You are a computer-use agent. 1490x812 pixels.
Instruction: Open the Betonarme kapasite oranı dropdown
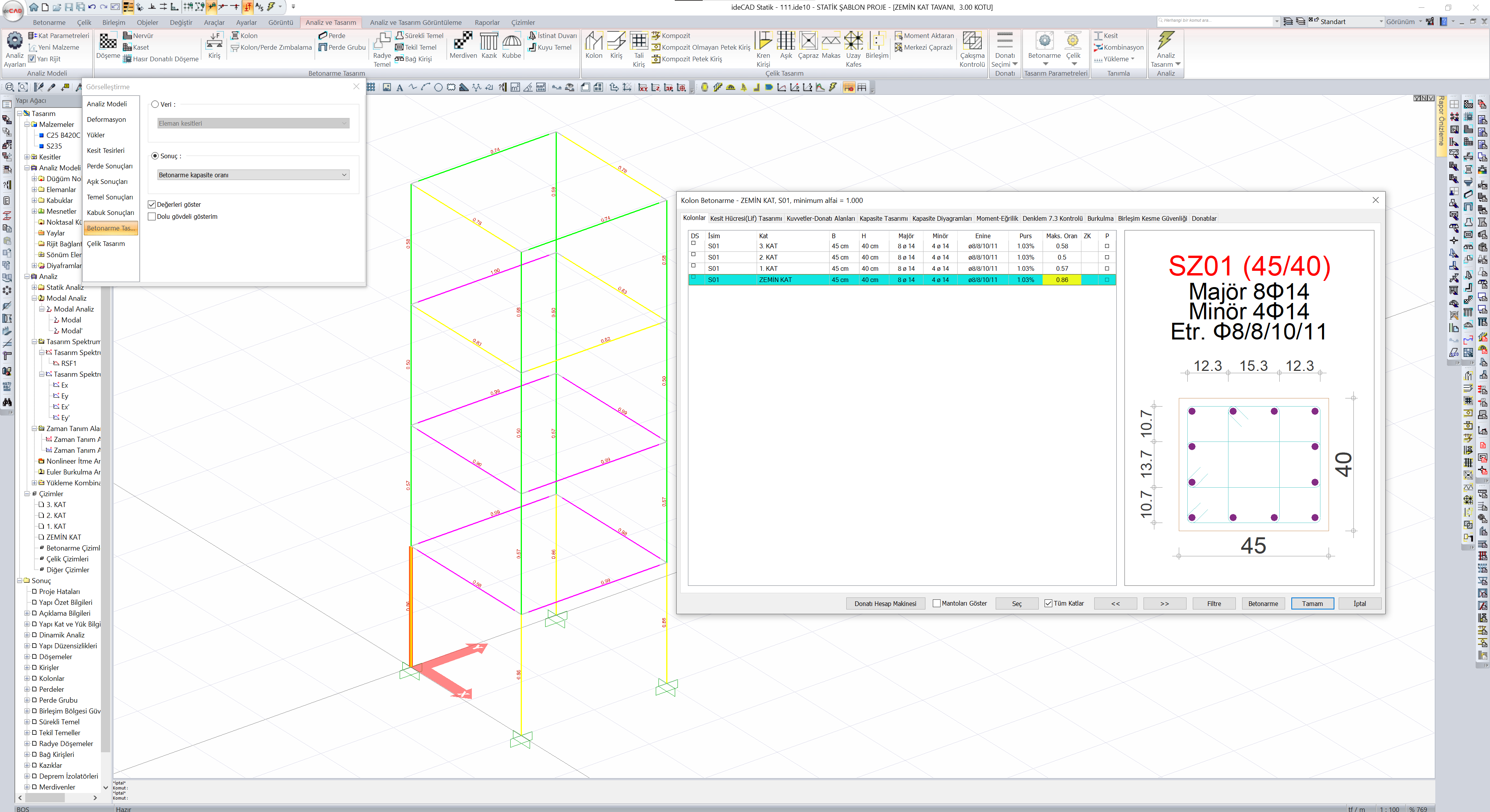(253, 175)
